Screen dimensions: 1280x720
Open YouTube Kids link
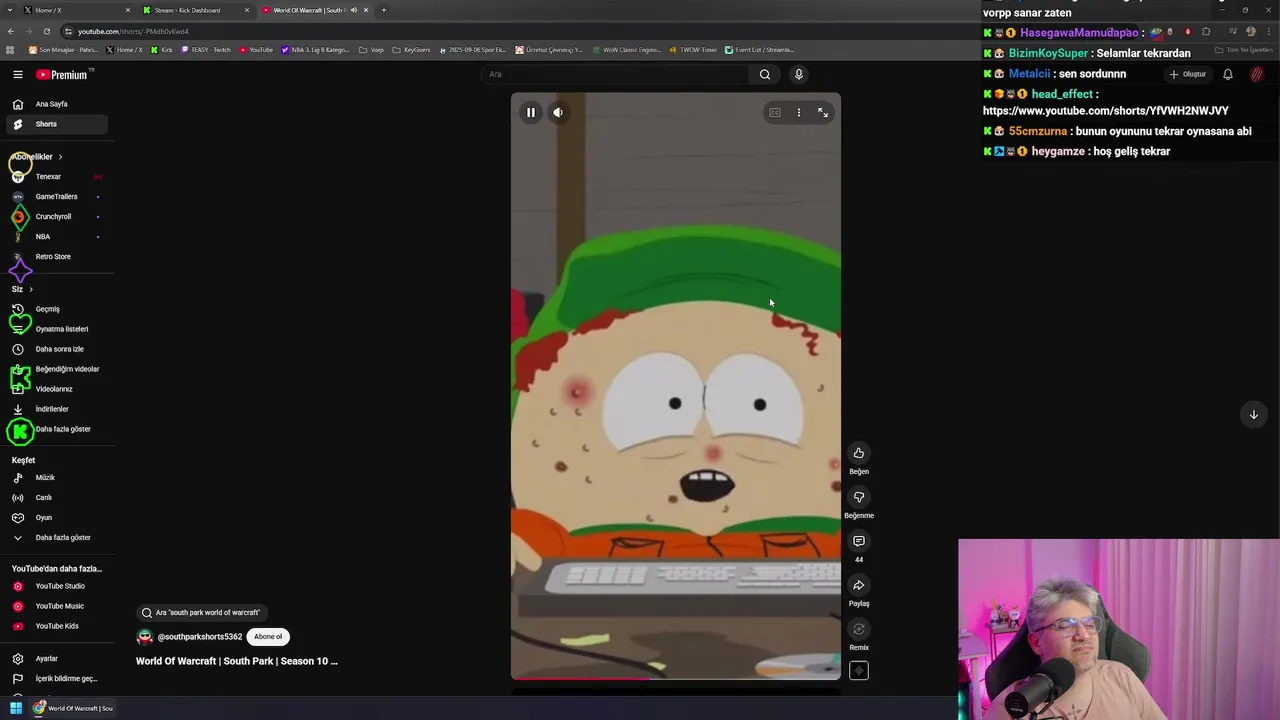[56, 626]
